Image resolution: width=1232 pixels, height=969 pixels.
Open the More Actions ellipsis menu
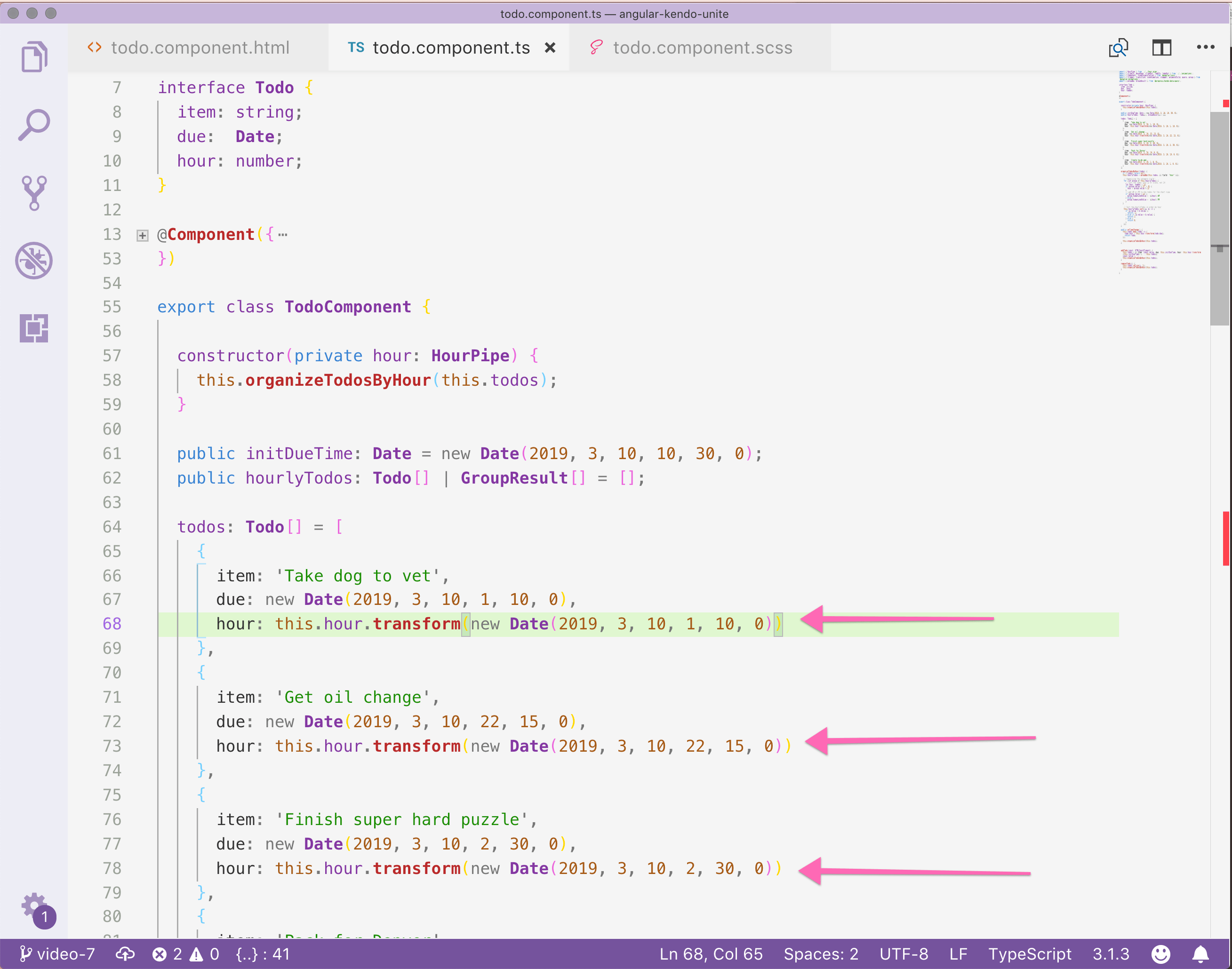1205,48
